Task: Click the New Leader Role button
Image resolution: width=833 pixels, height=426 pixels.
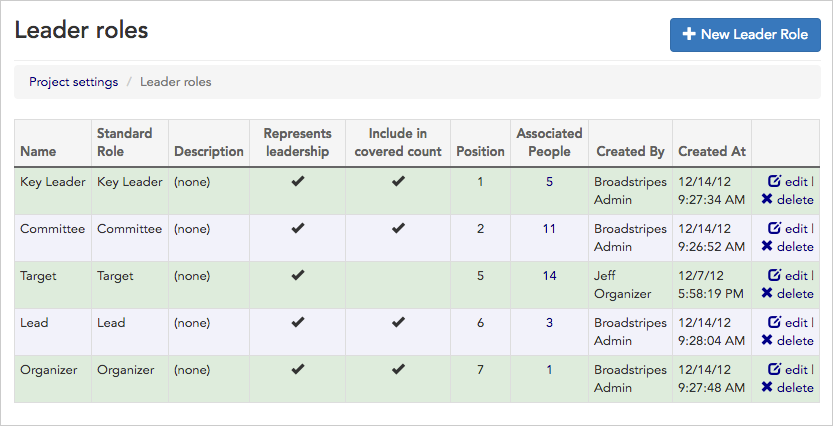Action: (744, 34)
